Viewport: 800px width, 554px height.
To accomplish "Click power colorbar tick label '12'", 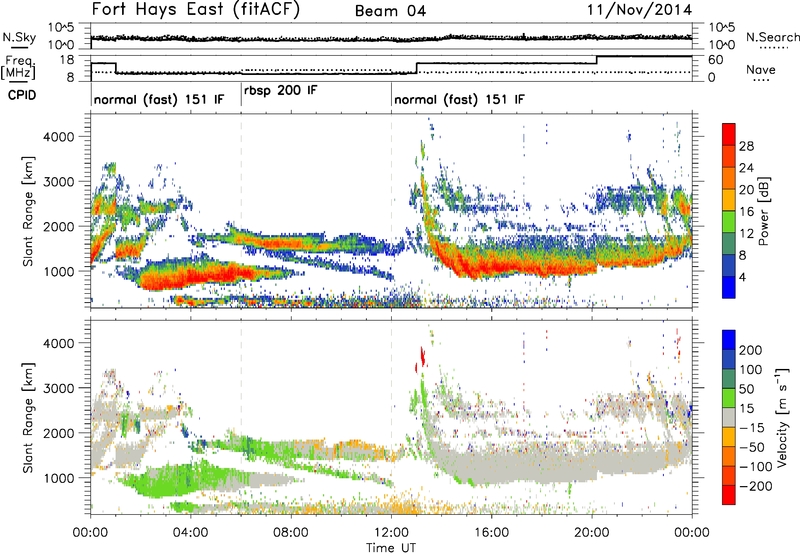I will coord(746,234).
